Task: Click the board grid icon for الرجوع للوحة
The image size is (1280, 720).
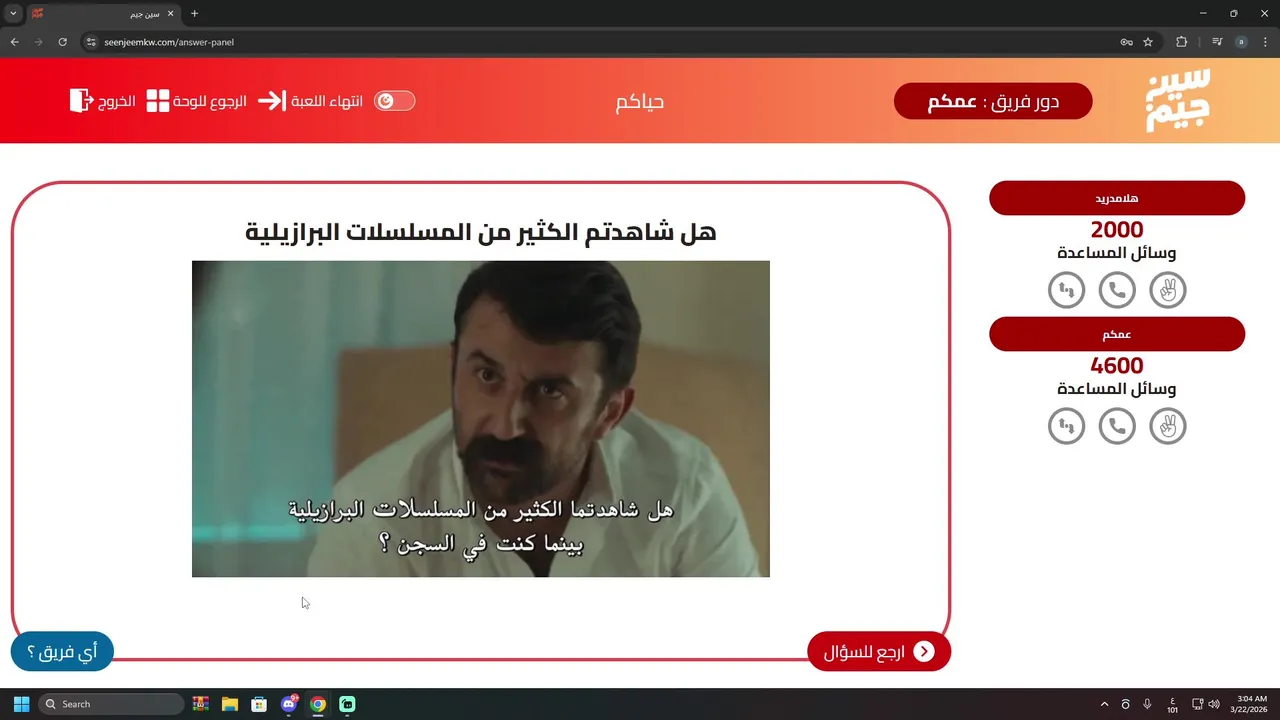Action: point(158,101)
